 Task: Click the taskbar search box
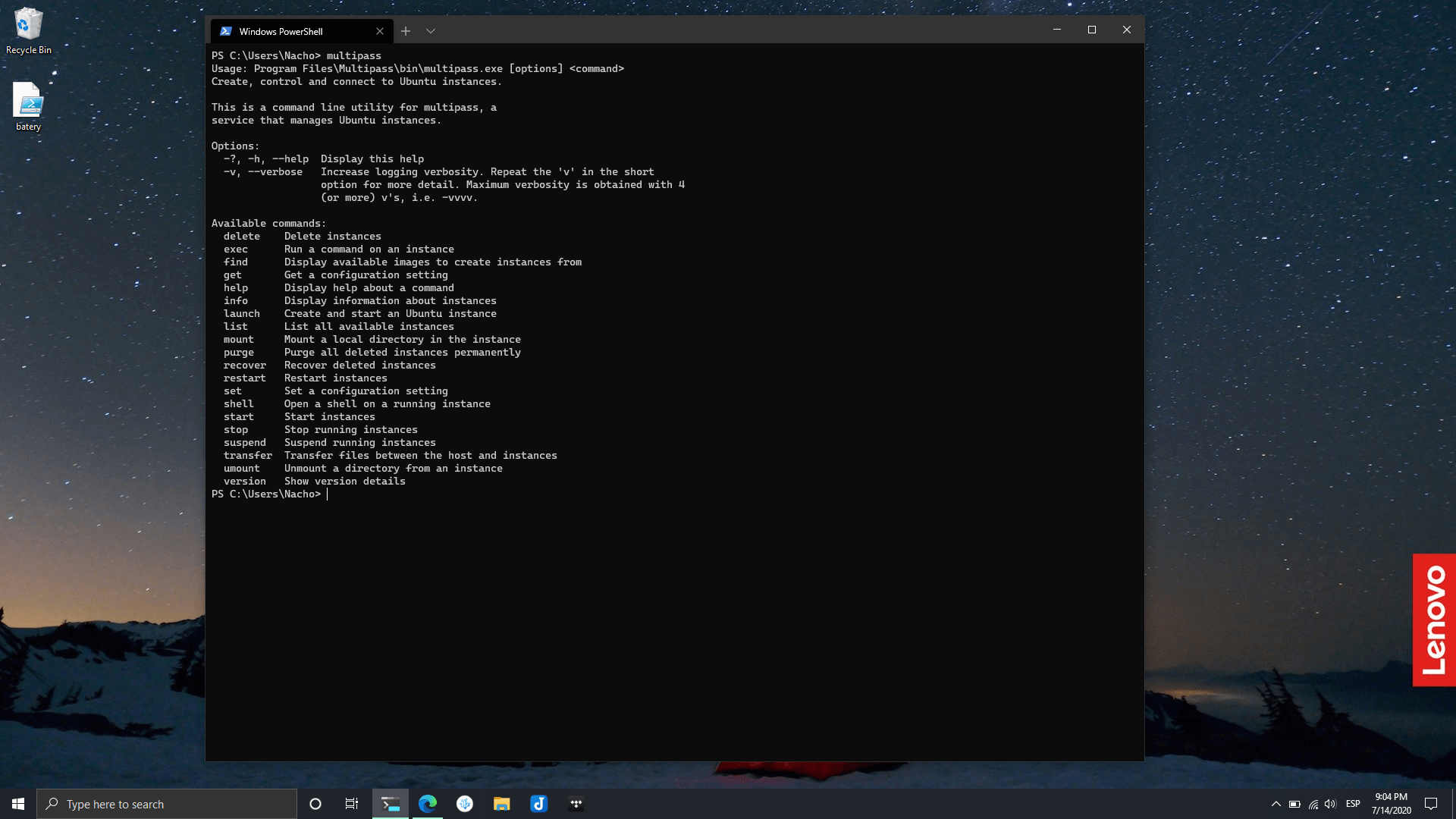pyautogui.click(x=167, y=804)
